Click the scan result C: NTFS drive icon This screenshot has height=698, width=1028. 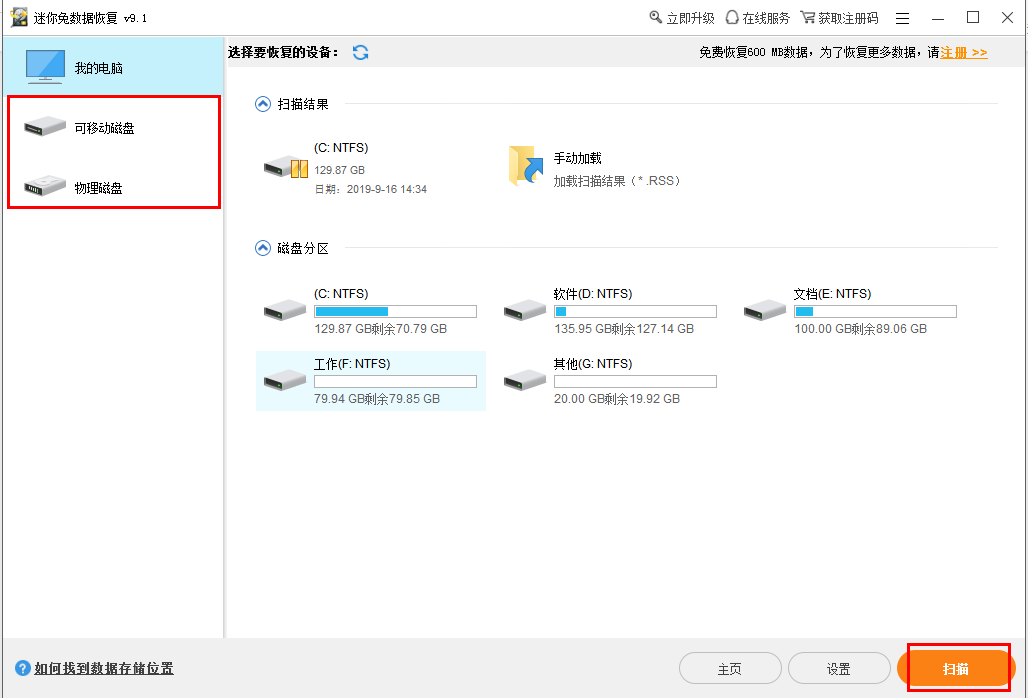click(x=286, y=168)
